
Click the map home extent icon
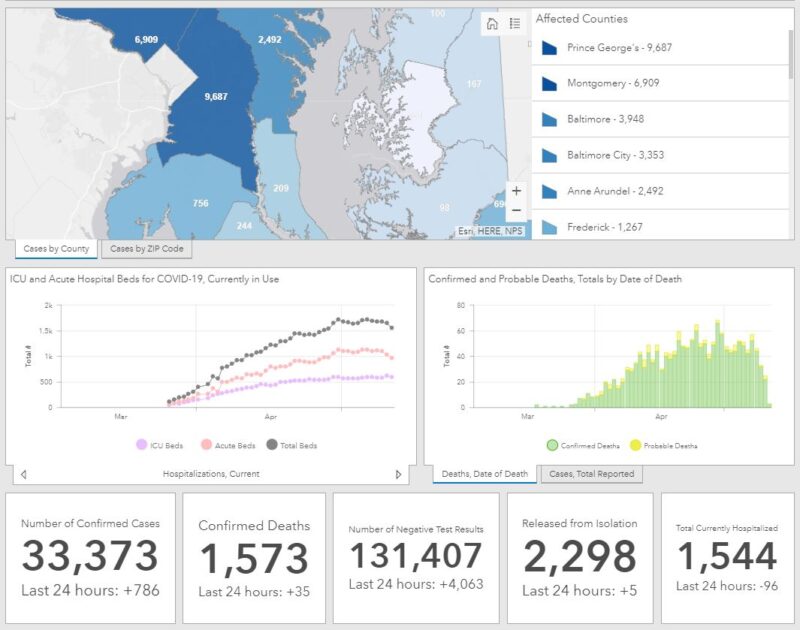click(491, 24)
